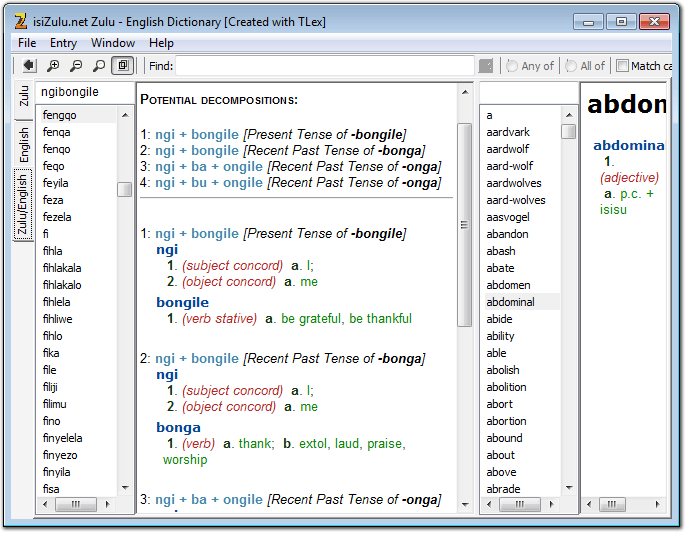Click the back navigation arrow icon
This screenshot has width=687, height=534.
[x=29, y=66]
